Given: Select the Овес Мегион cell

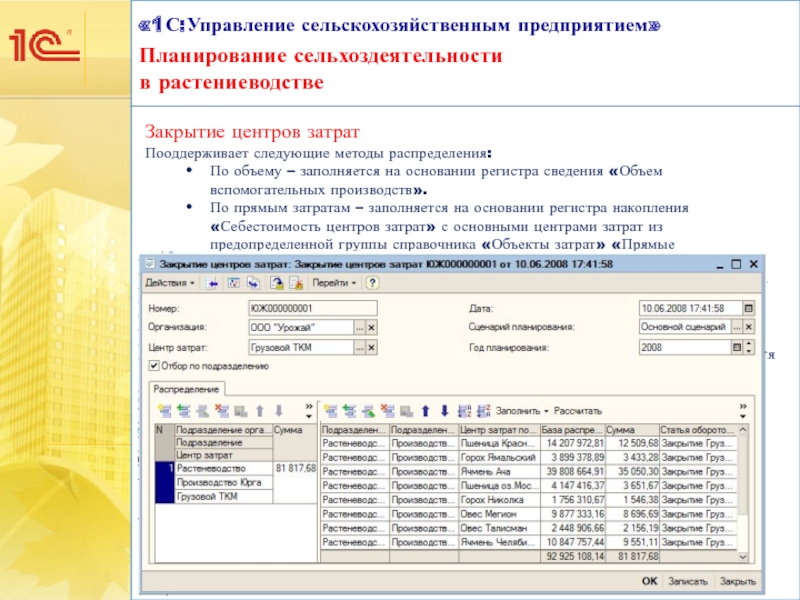Looking at the screenshot, I should [499, 514].
